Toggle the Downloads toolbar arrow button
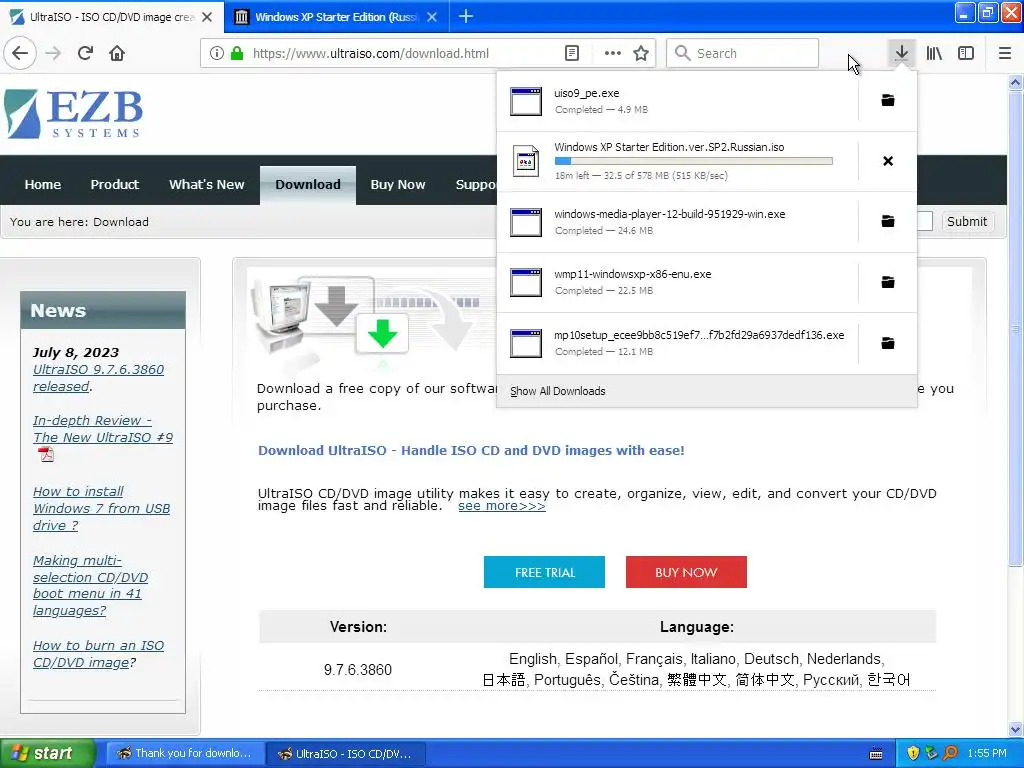Screen dimensions: 1024x768 click(x=901, y=53)
